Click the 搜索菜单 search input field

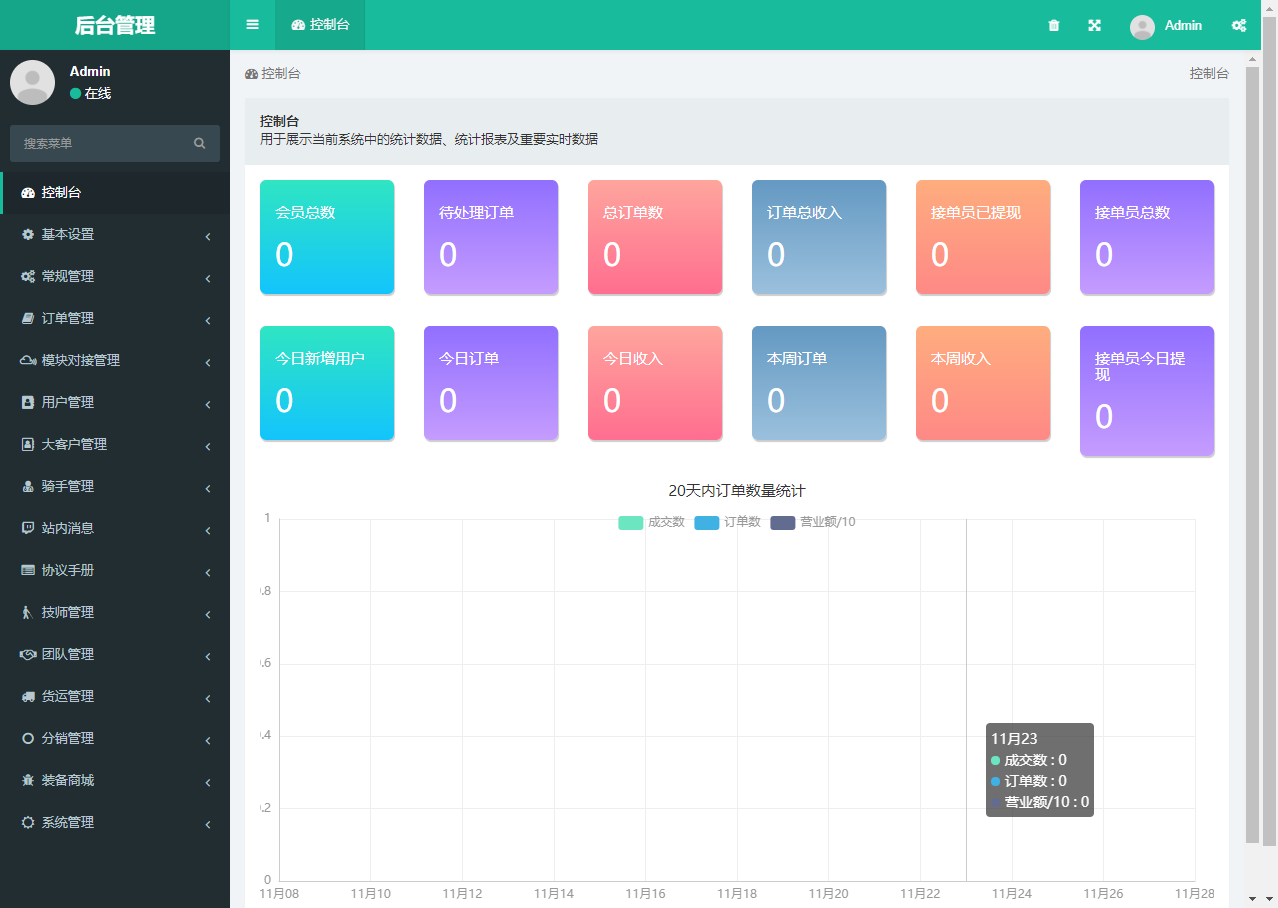[100, 144]
